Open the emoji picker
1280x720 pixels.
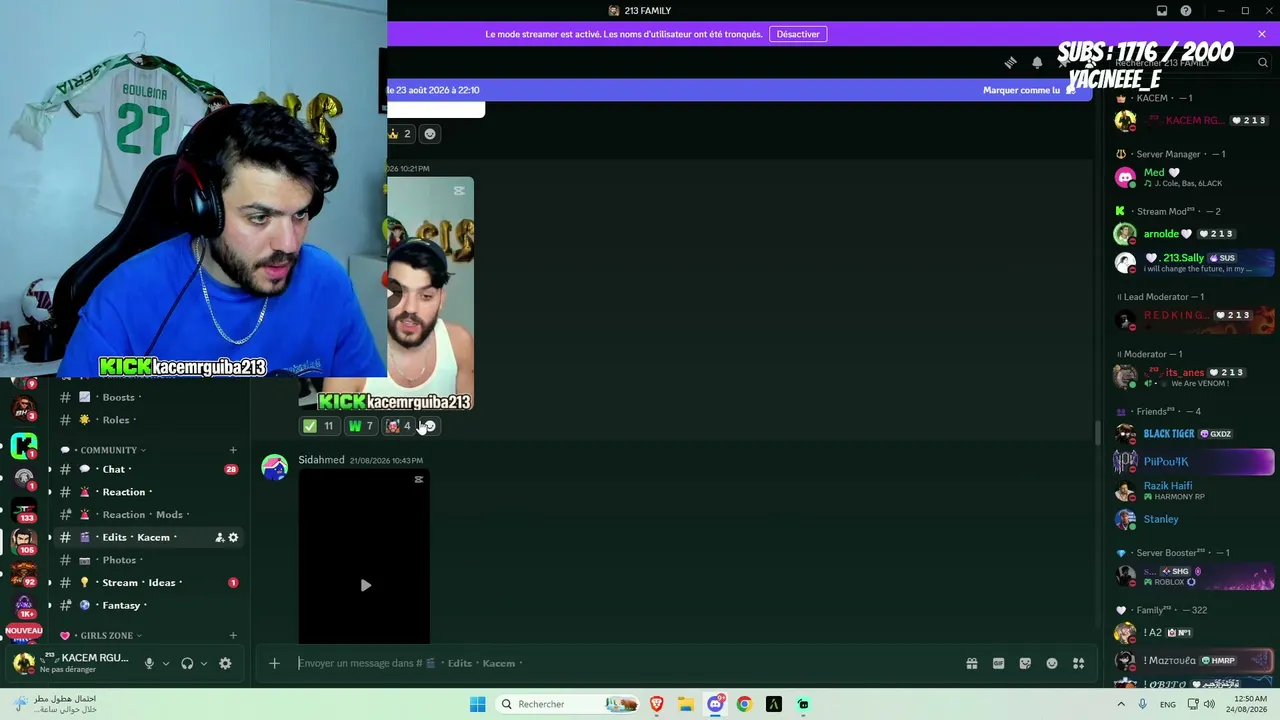[1052, 663]
